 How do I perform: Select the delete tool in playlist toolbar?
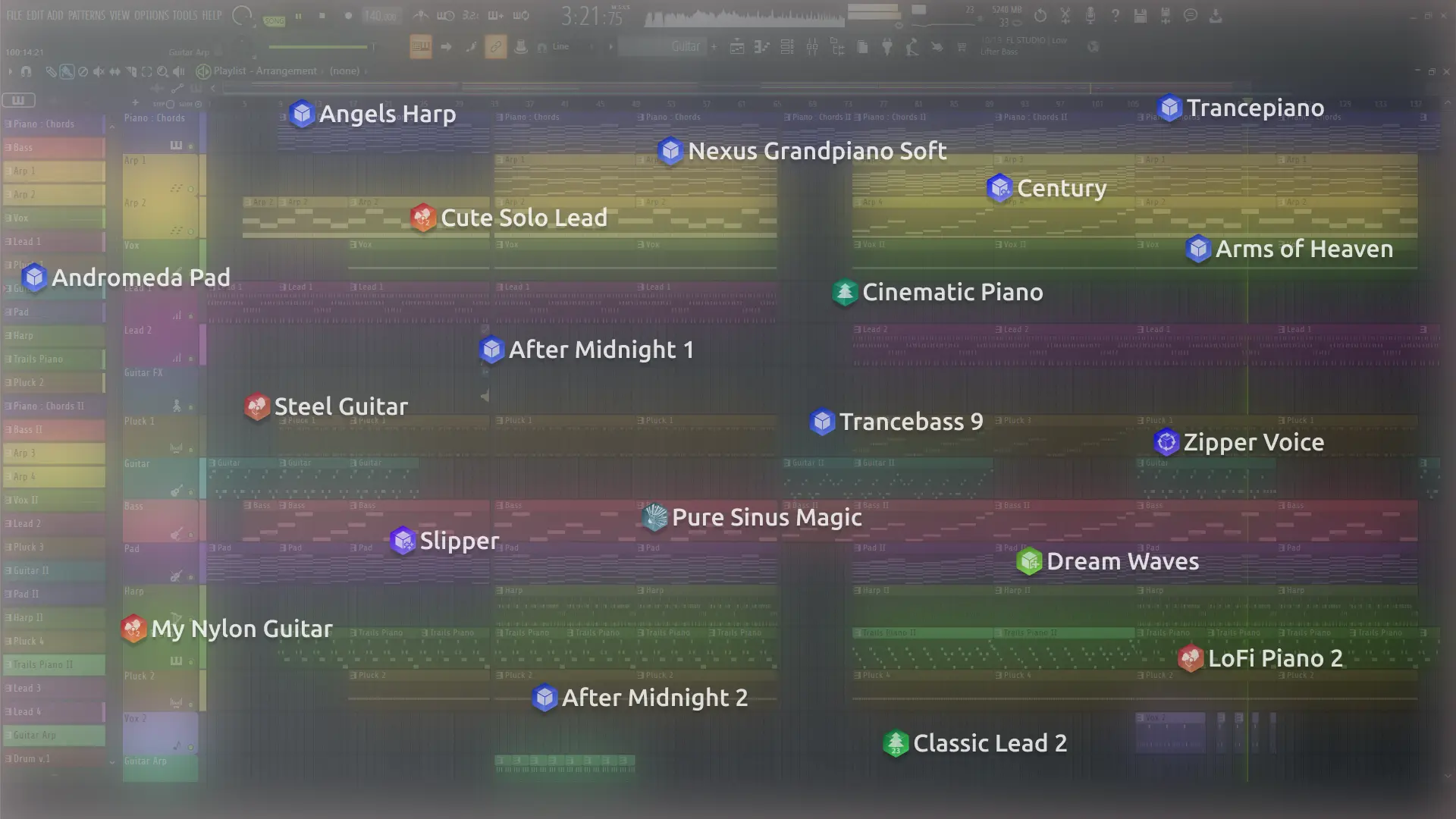tap(83, 71)
